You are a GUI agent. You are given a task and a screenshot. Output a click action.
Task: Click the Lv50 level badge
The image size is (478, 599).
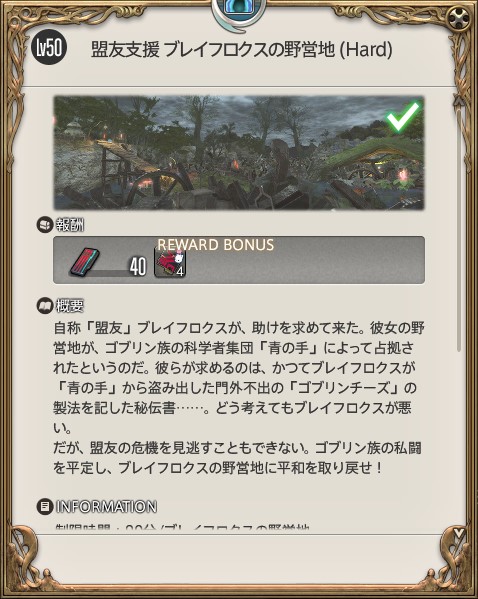click(x=49, y=48)
